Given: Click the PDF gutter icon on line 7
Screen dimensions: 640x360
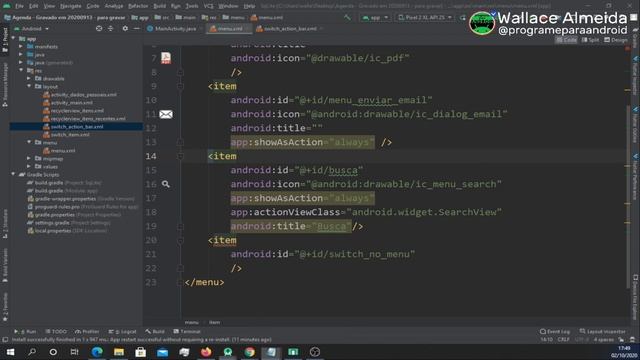Looking at the screenshot, I should point(166,58).
